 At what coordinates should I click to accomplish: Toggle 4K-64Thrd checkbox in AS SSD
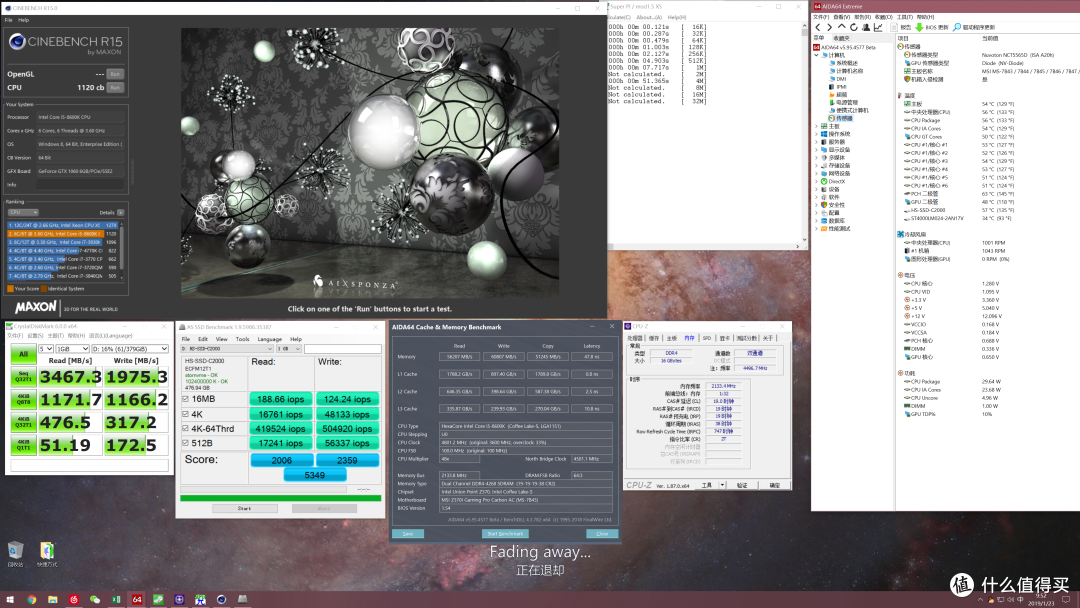click(x=185, y=428)
